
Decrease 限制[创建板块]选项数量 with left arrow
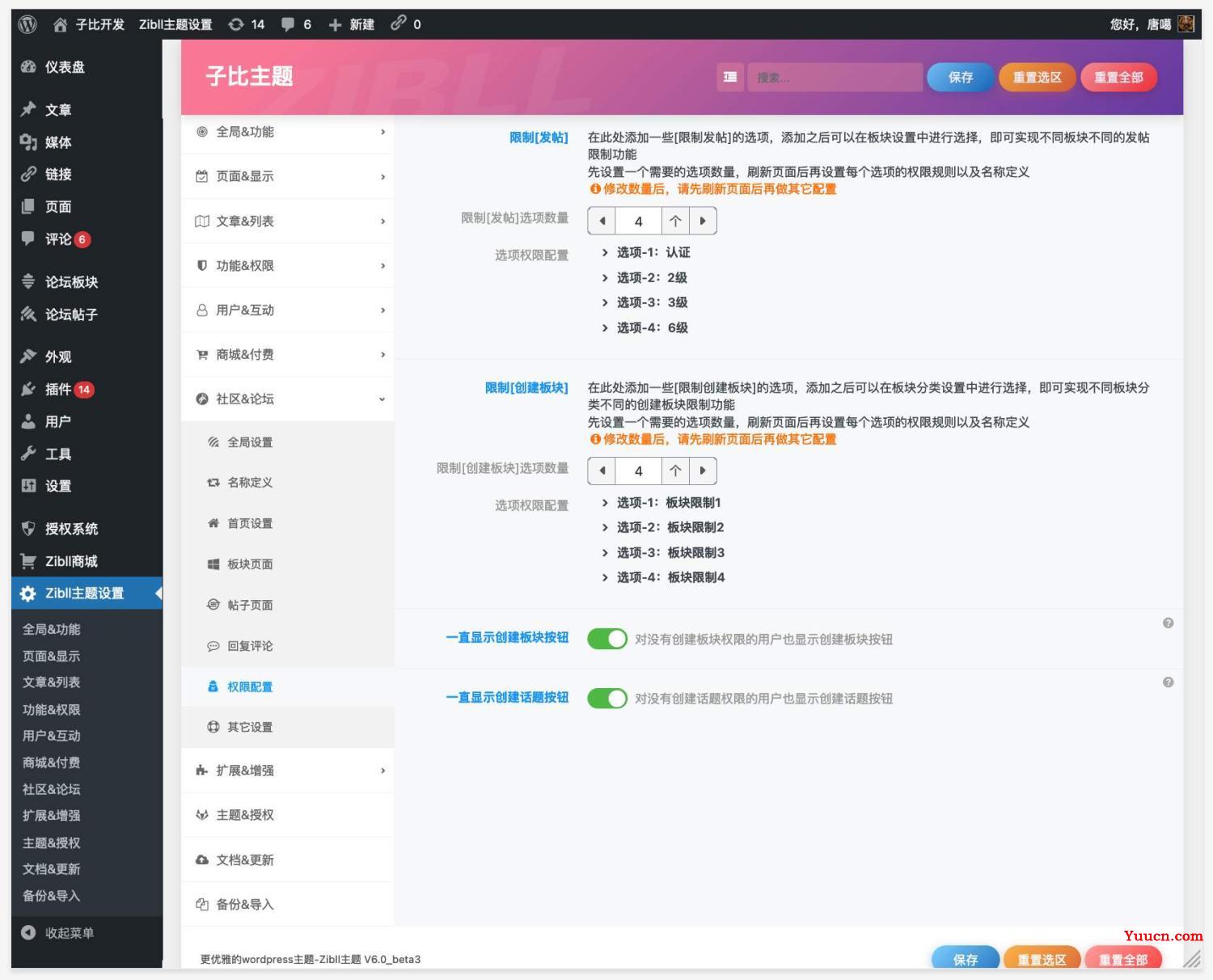(602, 471)
